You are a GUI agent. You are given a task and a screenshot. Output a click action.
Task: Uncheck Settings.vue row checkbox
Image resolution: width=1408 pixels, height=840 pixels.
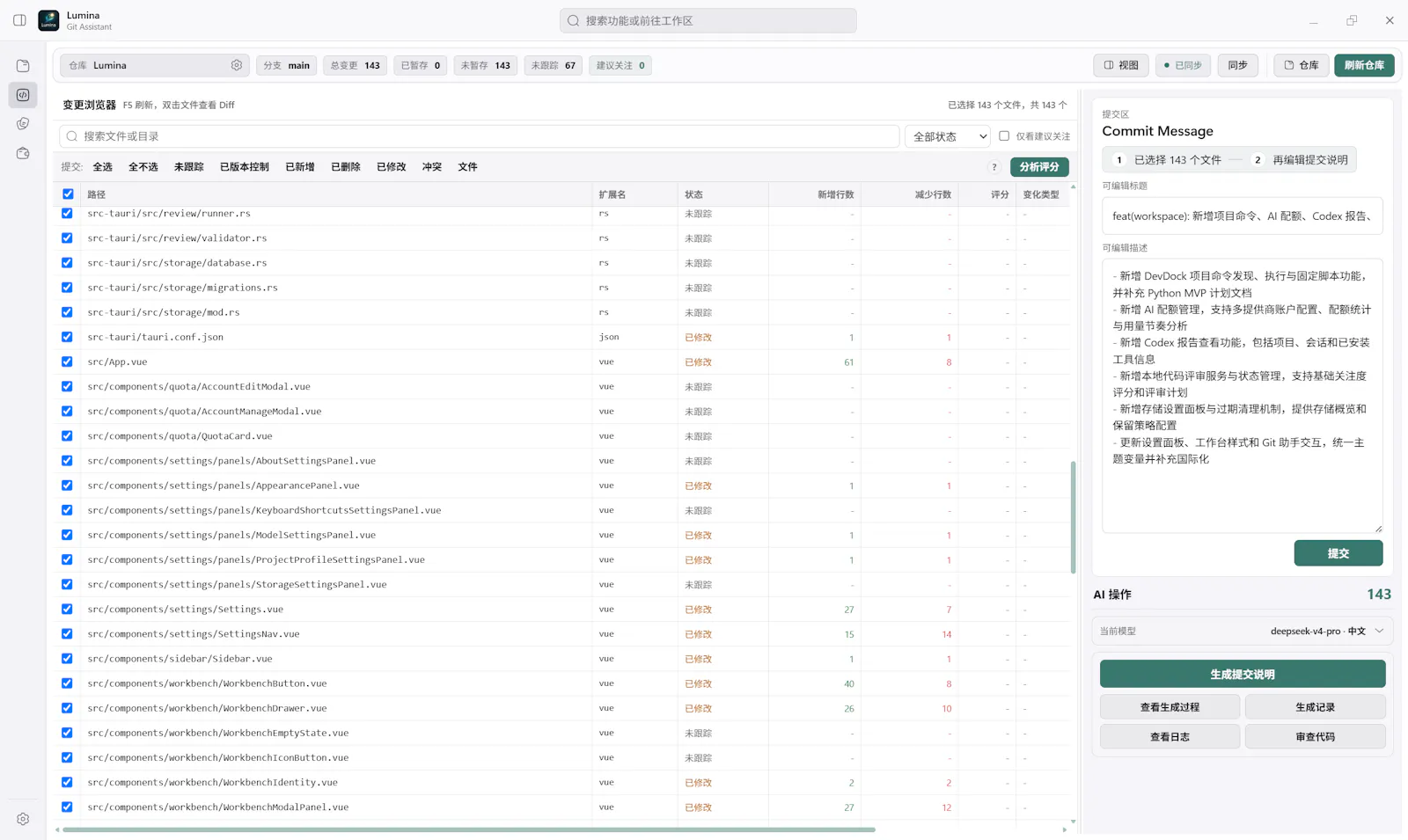[67, 609]
